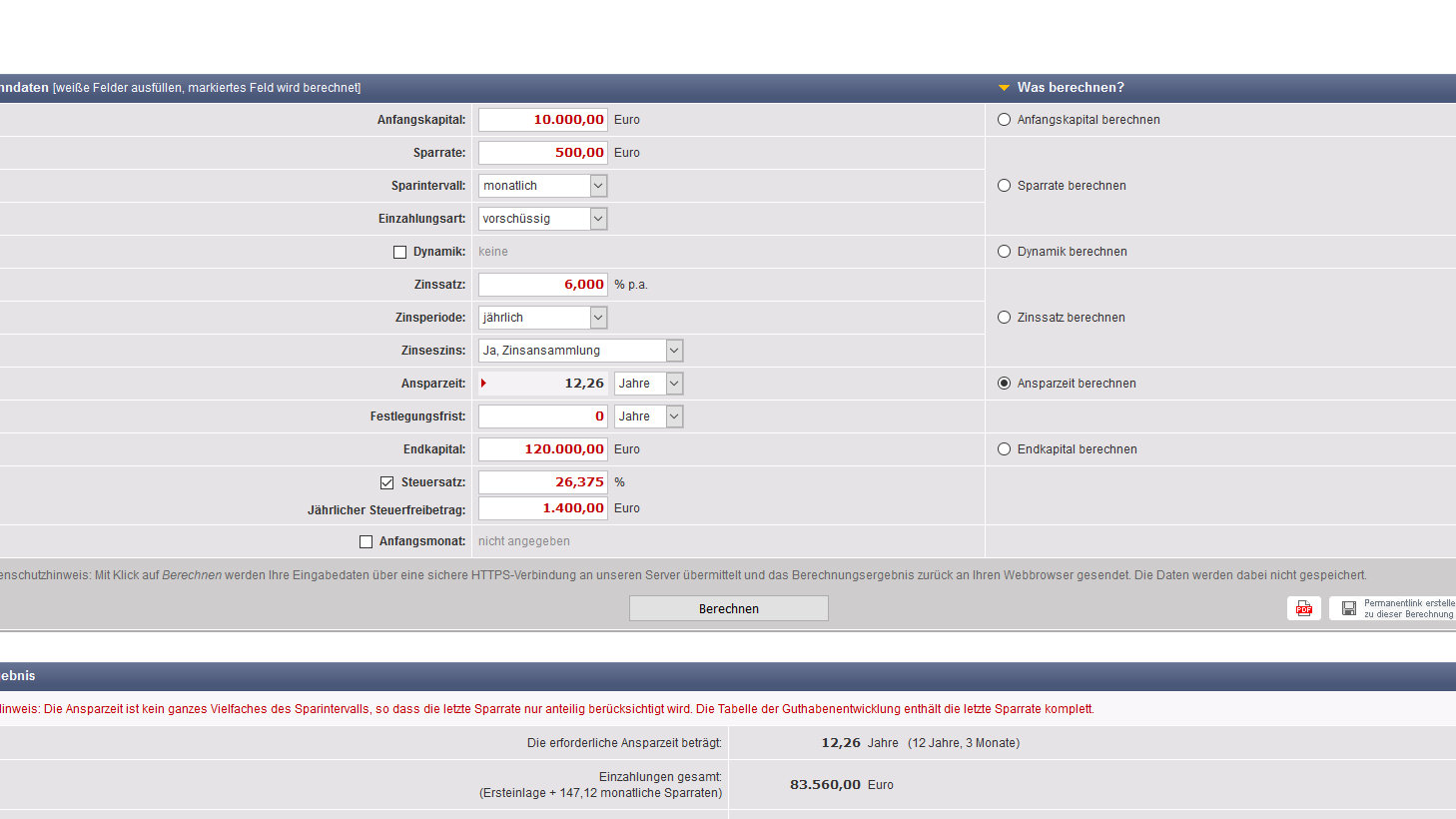Select 'Dynamik berechnen' radio button
This screenshot has height=819, width=1456.
pyautogui.click(x=1005, y=252)
